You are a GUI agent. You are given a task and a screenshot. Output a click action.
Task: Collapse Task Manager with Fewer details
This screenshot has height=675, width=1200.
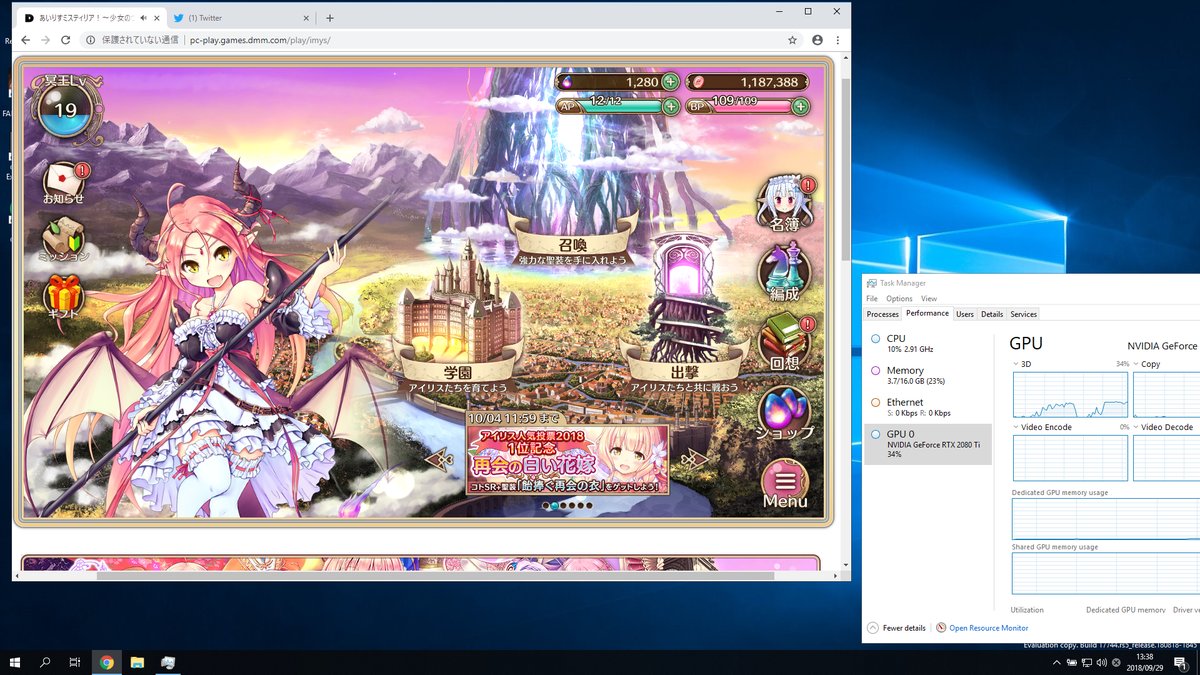896,628
